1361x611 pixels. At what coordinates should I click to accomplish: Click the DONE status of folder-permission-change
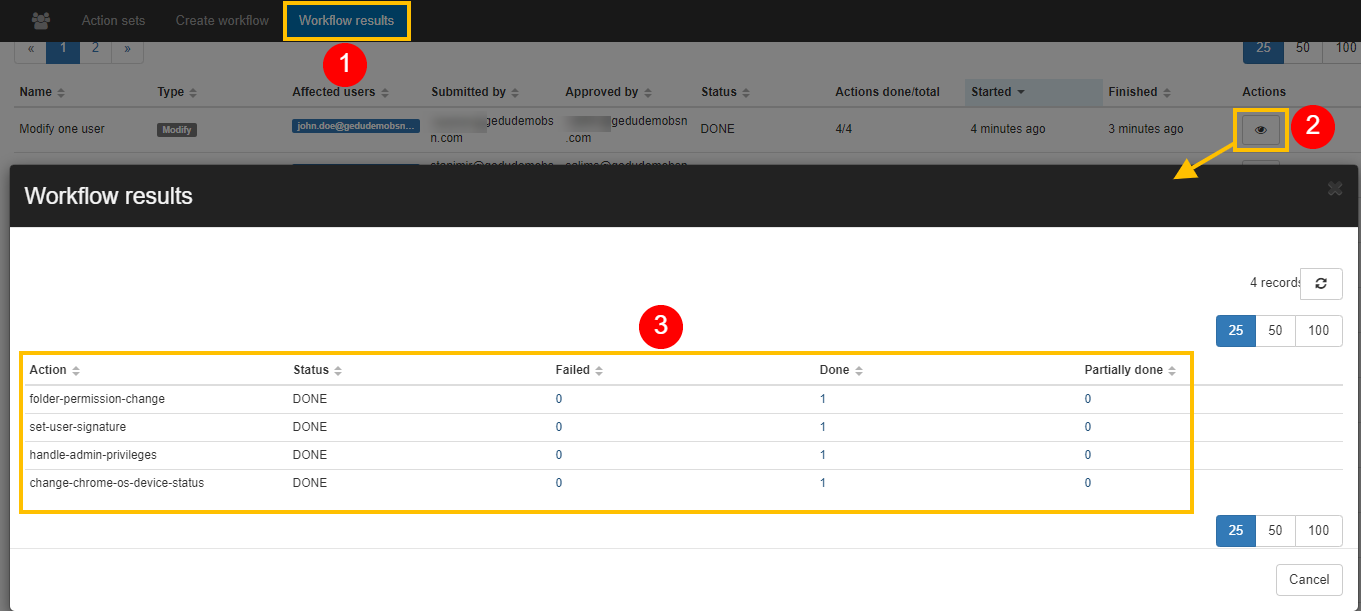pos(309,399)
